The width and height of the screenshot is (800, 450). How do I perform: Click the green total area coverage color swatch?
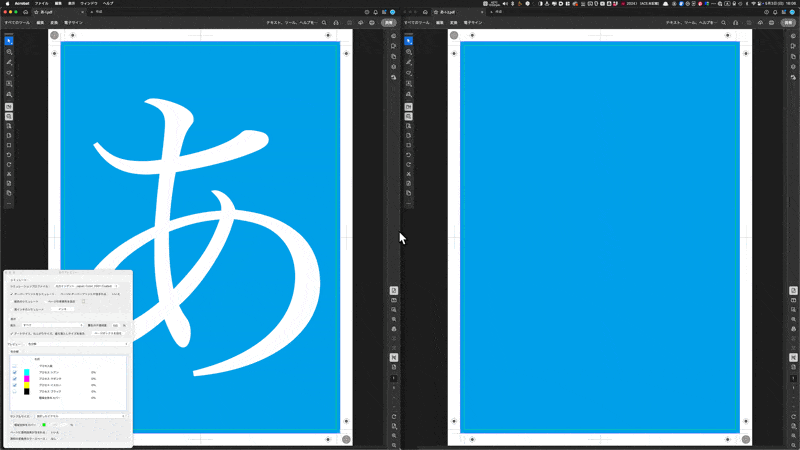pyautogui.click(x=44, y=424)
